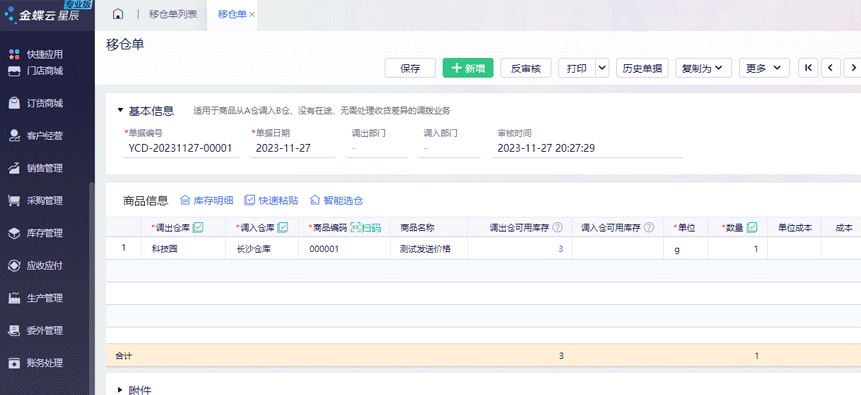
Task: Open 库存管理 in the sidebar
Action: click(x=36, y=233)
